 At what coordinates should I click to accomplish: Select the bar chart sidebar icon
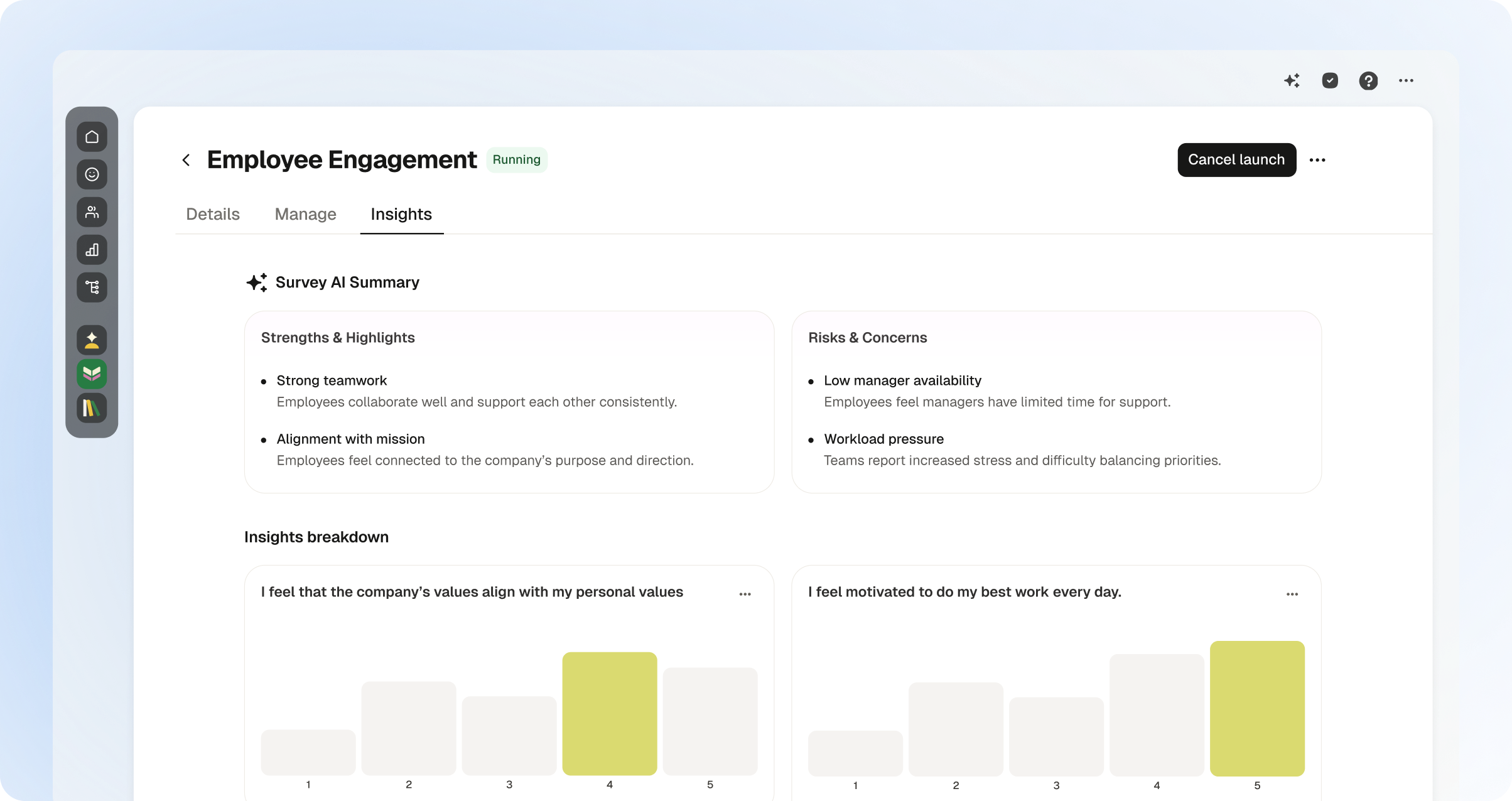(92, 250)
